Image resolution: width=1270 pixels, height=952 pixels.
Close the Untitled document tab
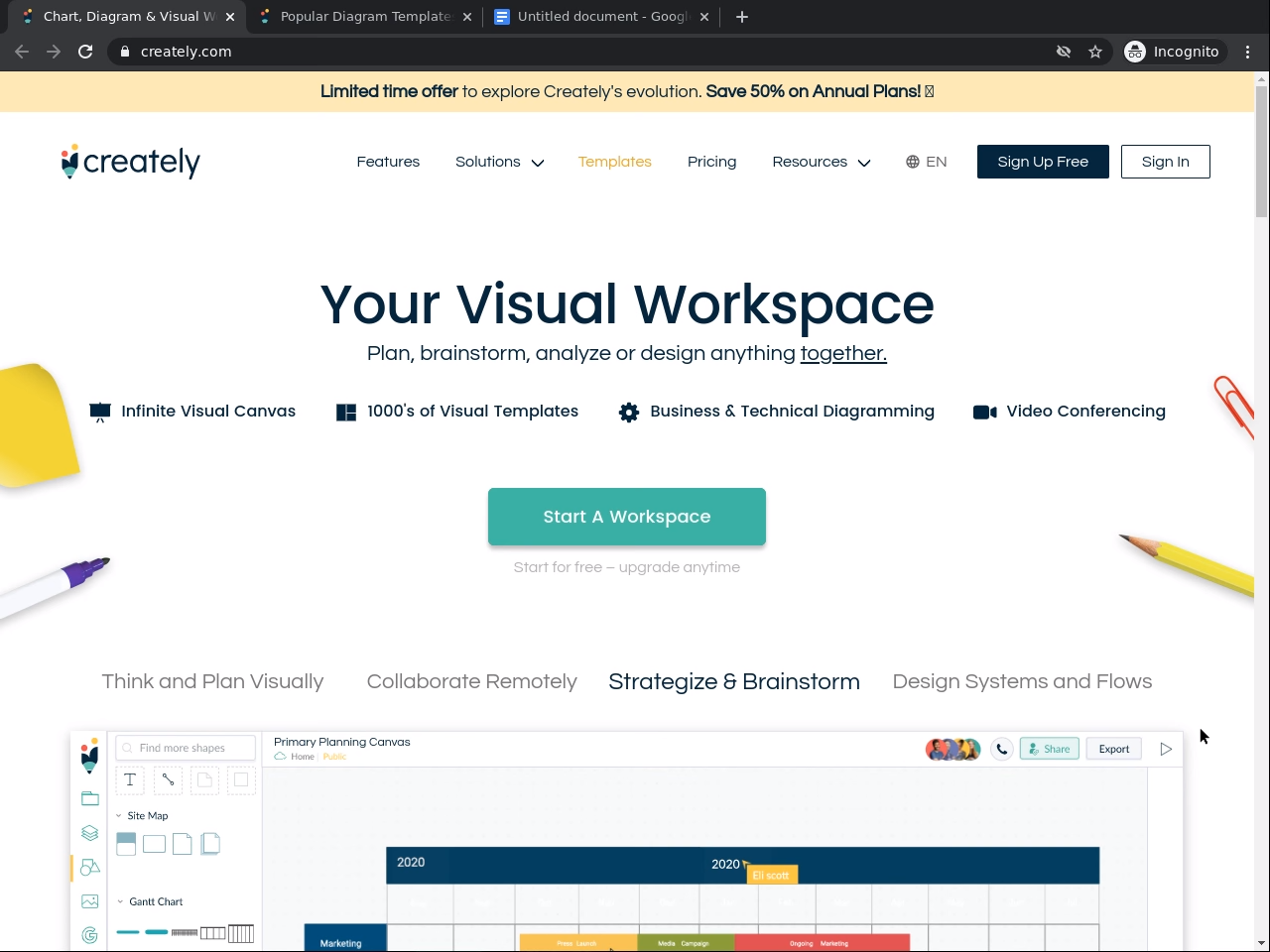pyautogui.click(x=704, y=17)
